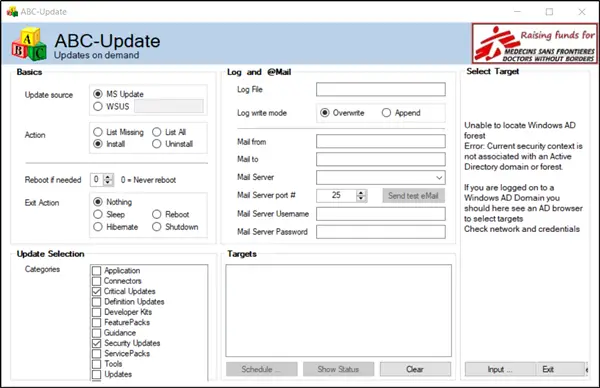Minimize the ABC-Update window
The height and width of the screenshot is (388, 600).
pos(517,12)
